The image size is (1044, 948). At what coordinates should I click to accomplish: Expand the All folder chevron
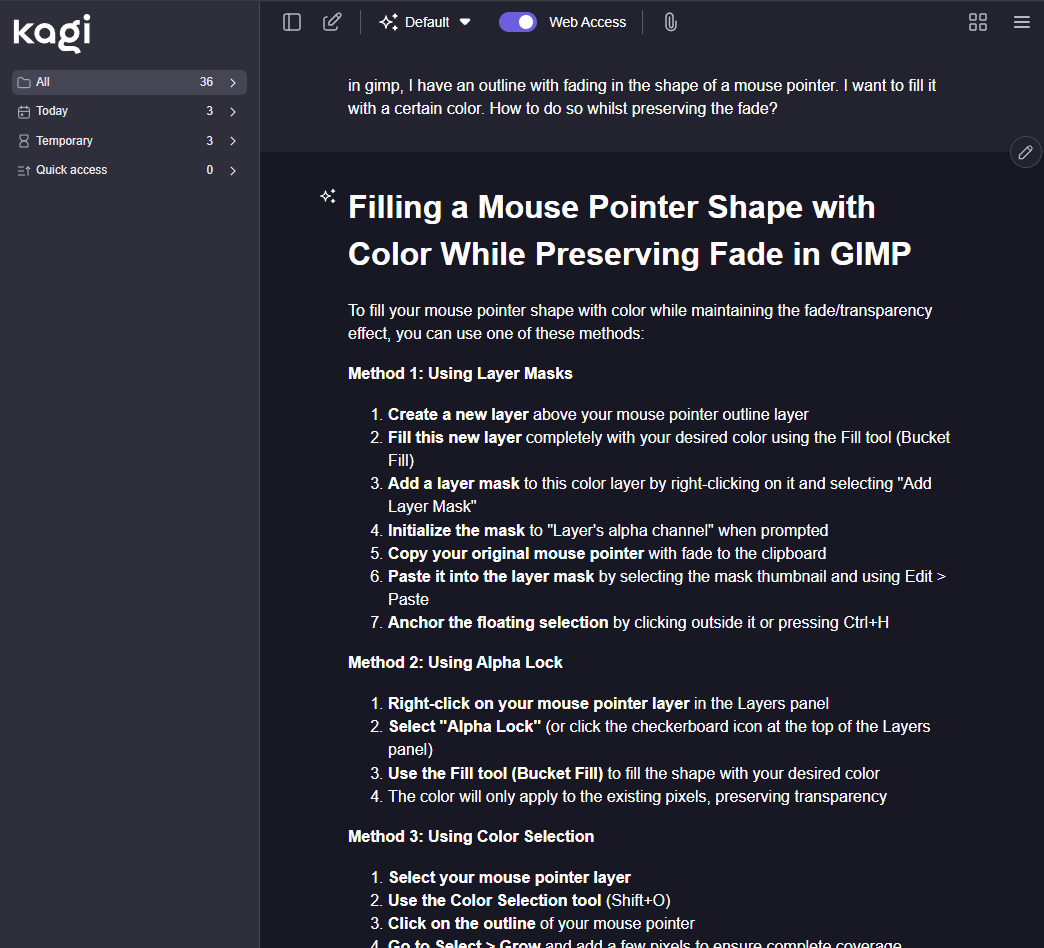[233, 82]
